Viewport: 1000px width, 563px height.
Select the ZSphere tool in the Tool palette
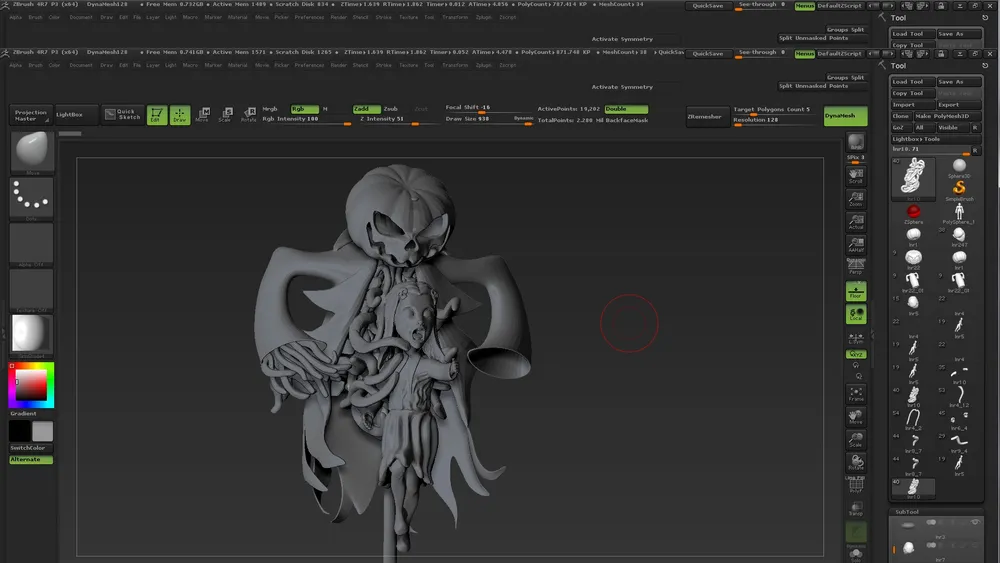(x=912, y=212)
